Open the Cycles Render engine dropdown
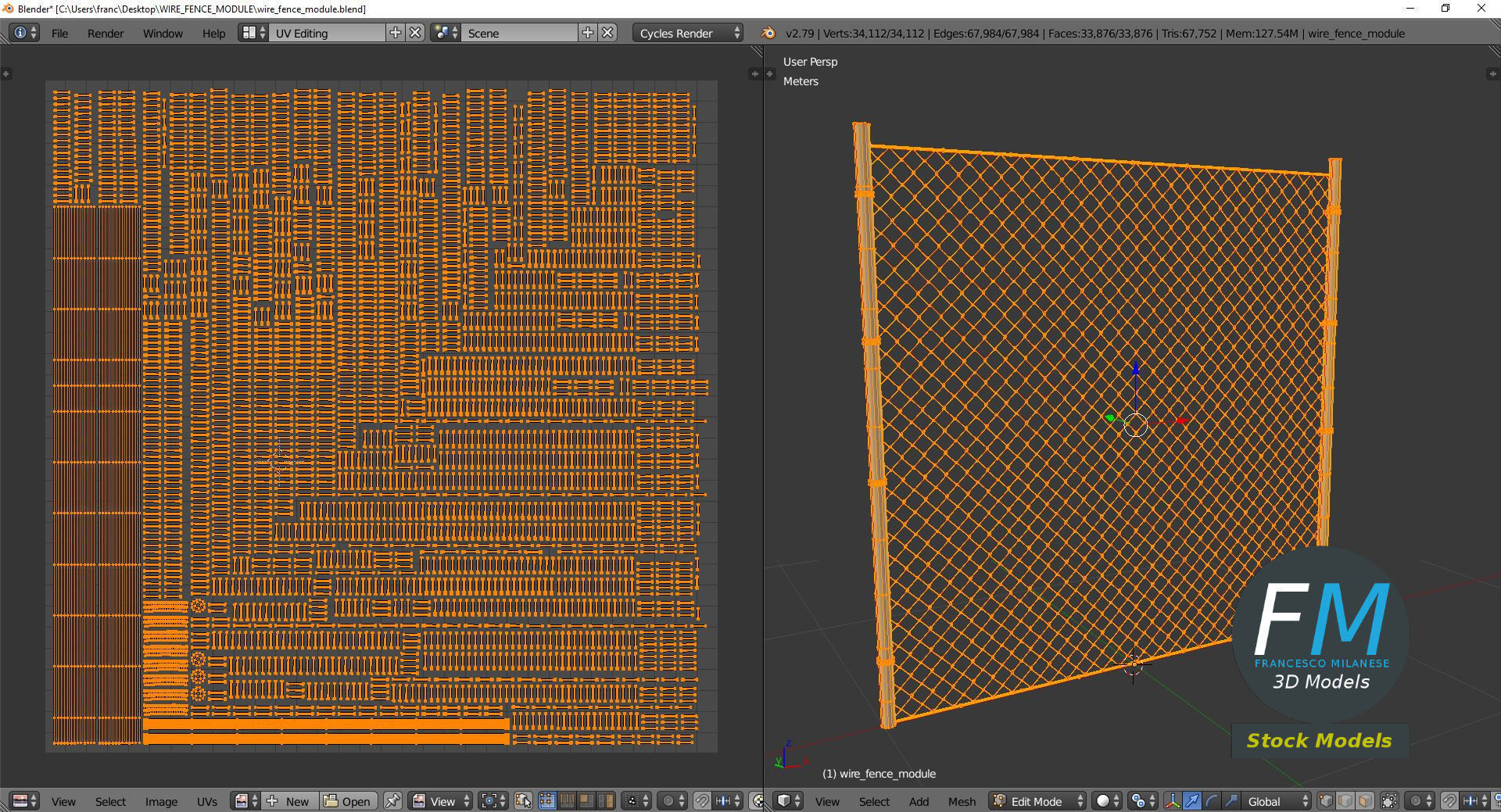Viewport: 1501px width, 812px height. pyautogui.click(x=688, y=33)
